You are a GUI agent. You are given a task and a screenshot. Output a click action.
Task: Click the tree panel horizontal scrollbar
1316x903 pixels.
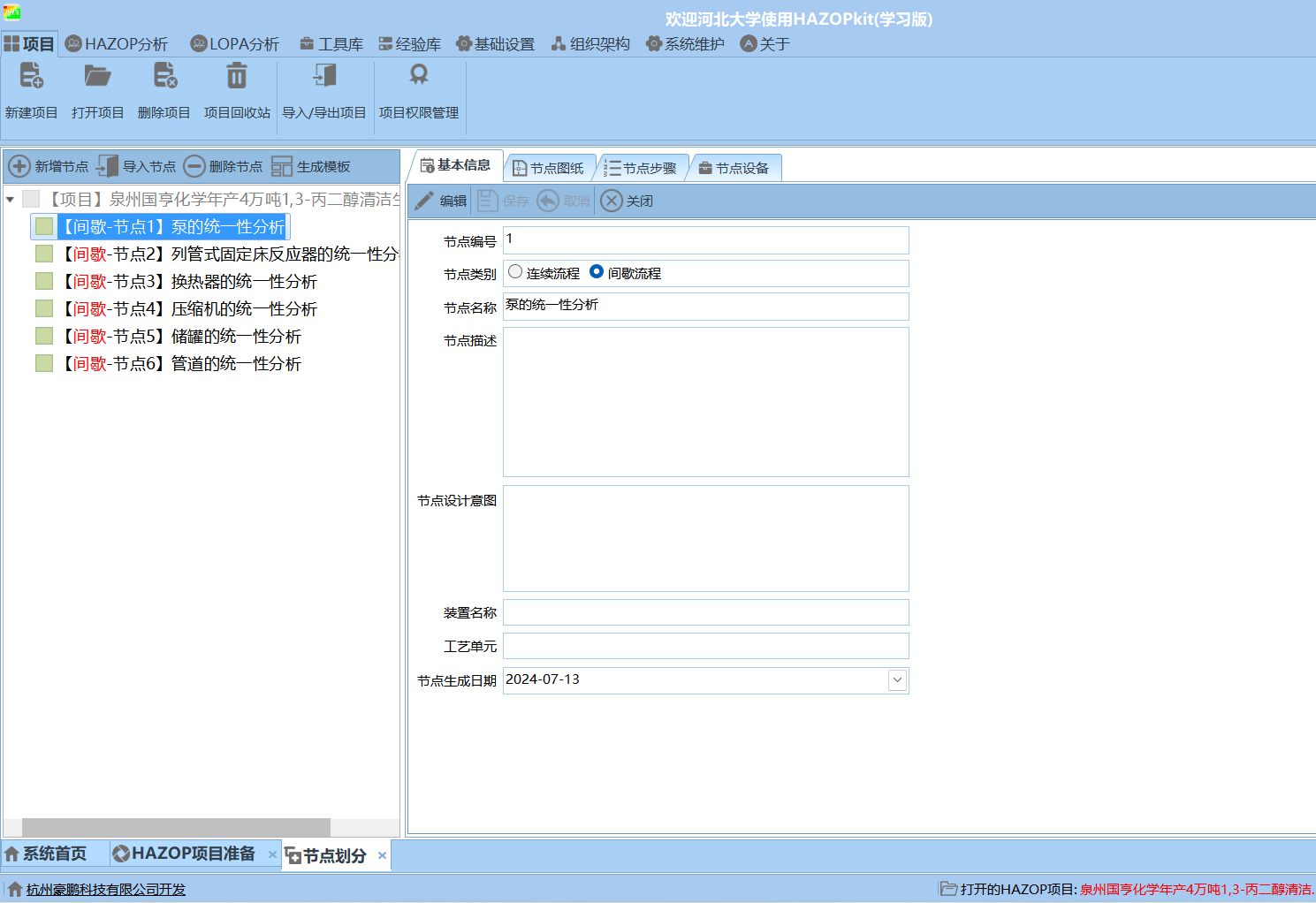click(176, 827)
